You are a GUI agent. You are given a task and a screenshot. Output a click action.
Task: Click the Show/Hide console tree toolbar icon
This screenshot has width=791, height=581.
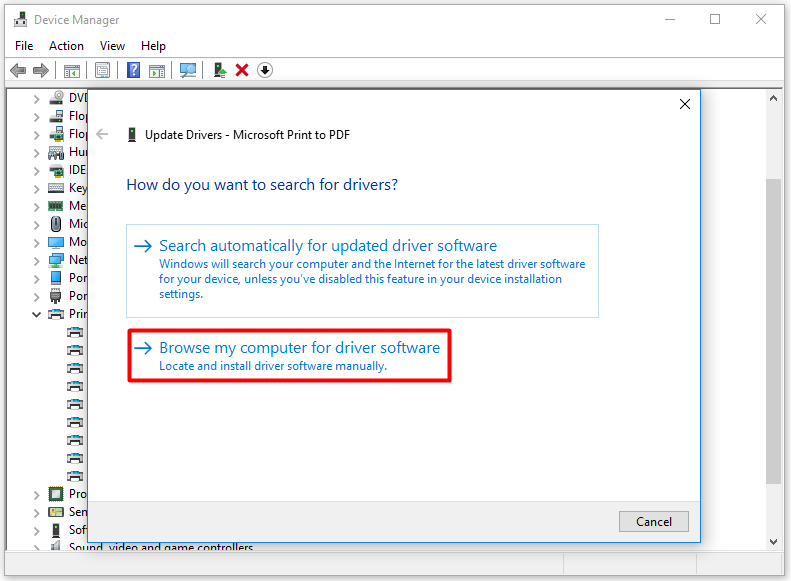[72, 70]
